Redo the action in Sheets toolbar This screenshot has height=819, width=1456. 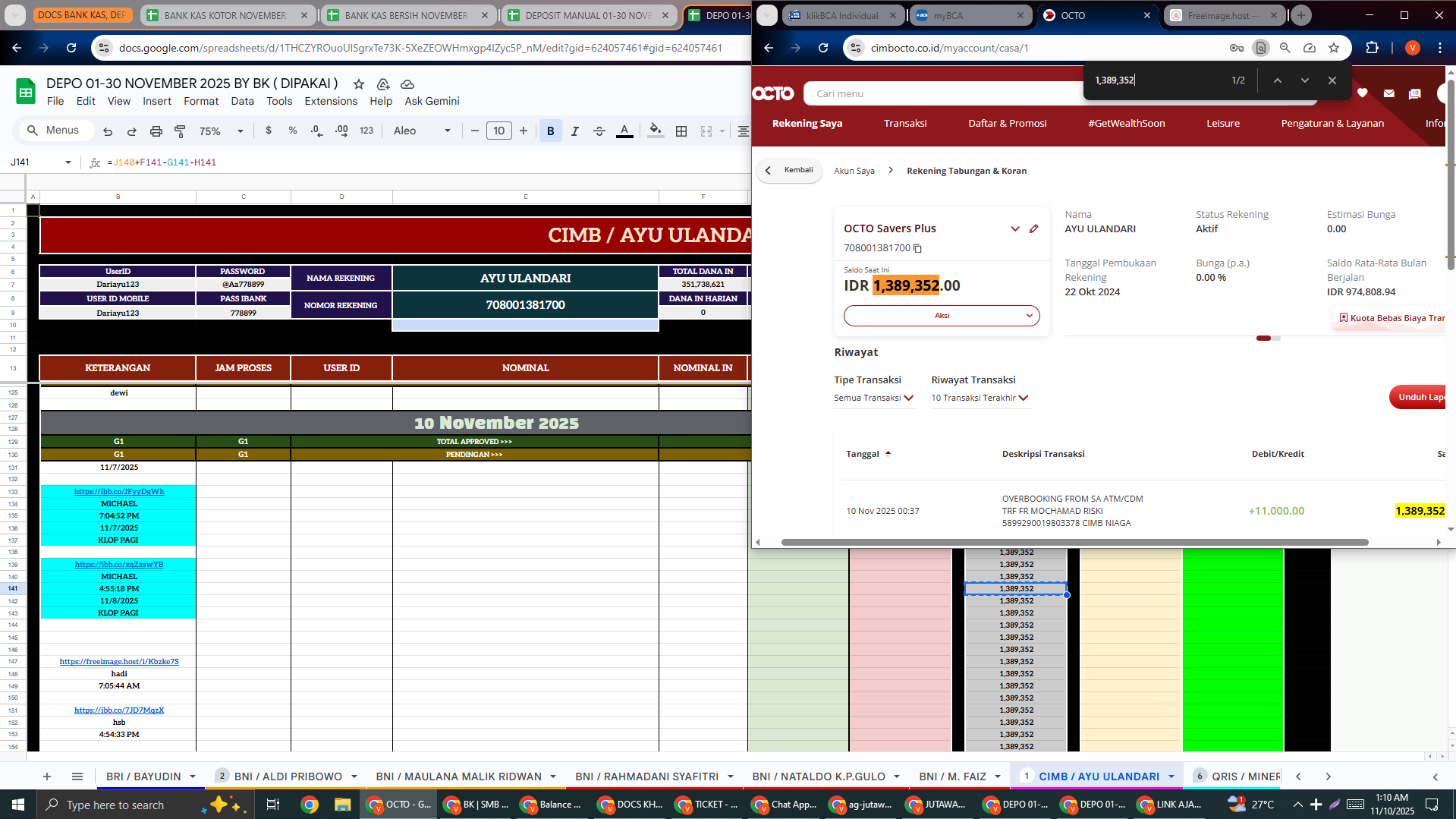click(x=132, y=131)
